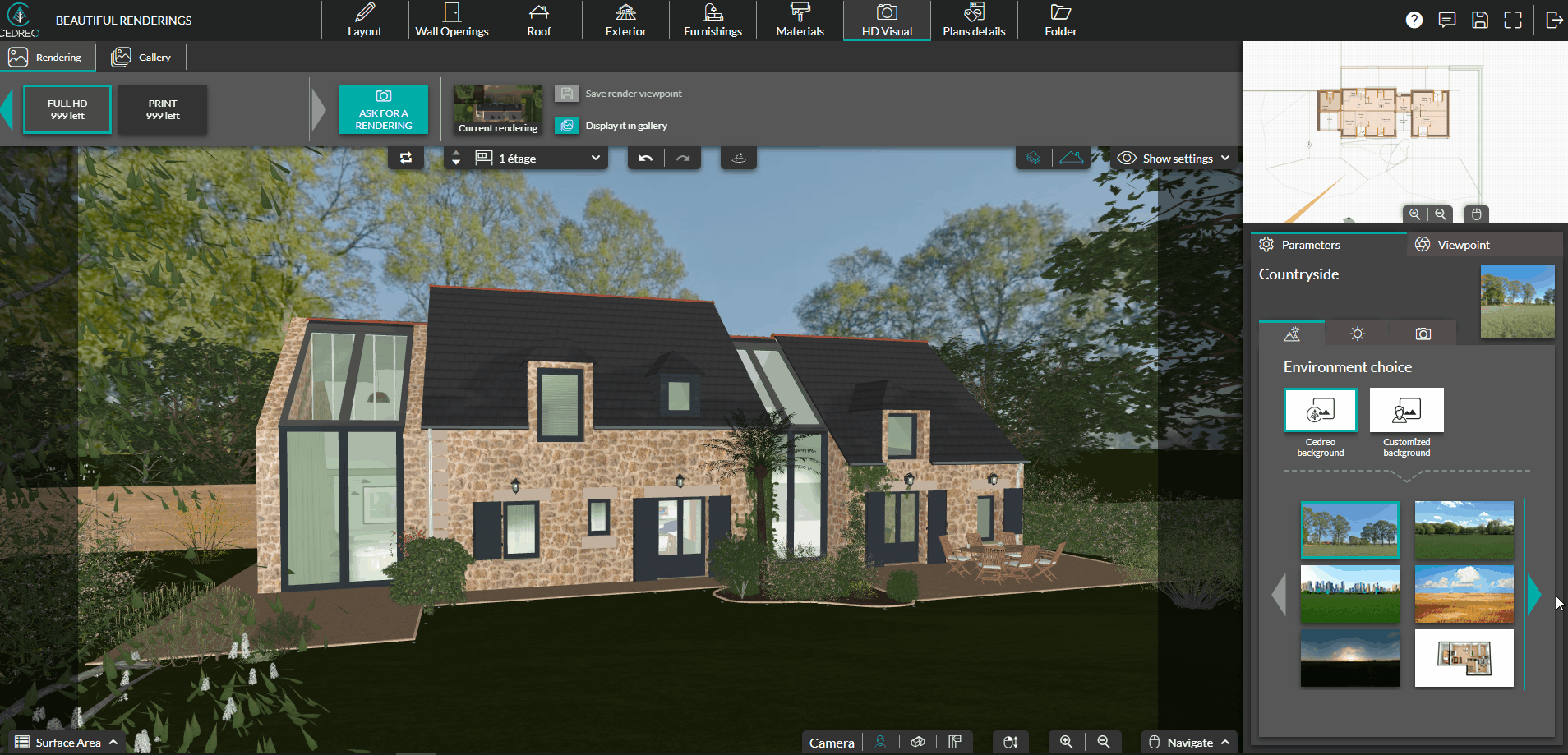Select the Roof design tool
The height and width of the screenshot is (755, 1568).
click(x=538, y=20)
